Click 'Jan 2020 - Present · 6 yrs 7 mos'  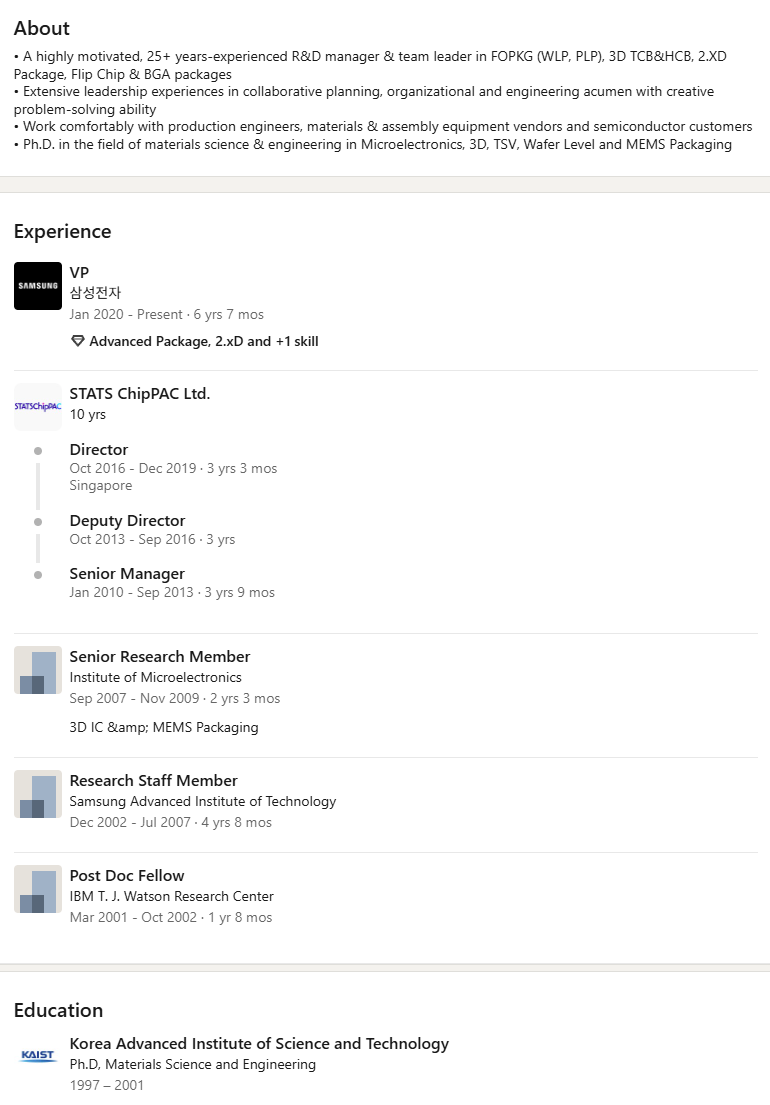point(166,314)
